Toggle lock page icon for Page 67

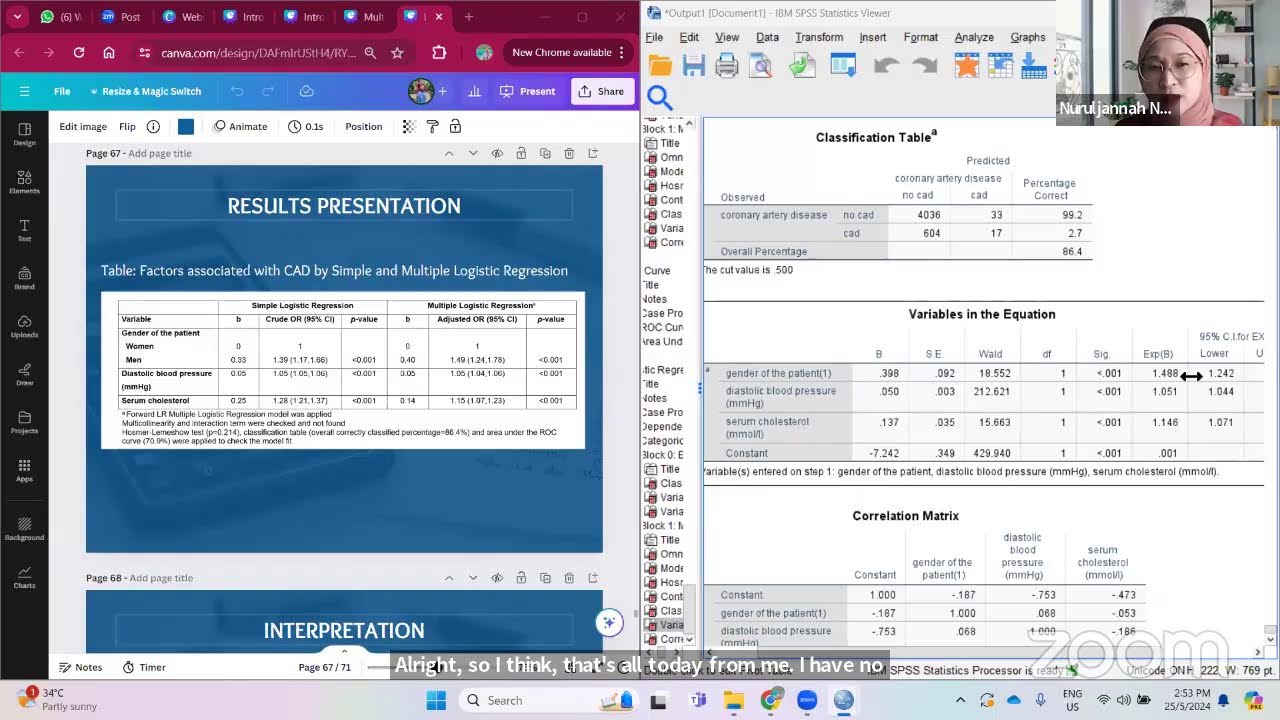521,153
